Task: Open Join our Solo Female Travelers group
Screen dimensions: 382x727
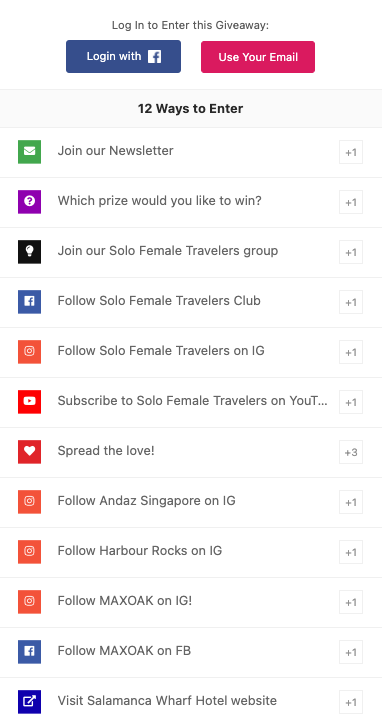Action: pyautogui.click(x=191, y=252)
